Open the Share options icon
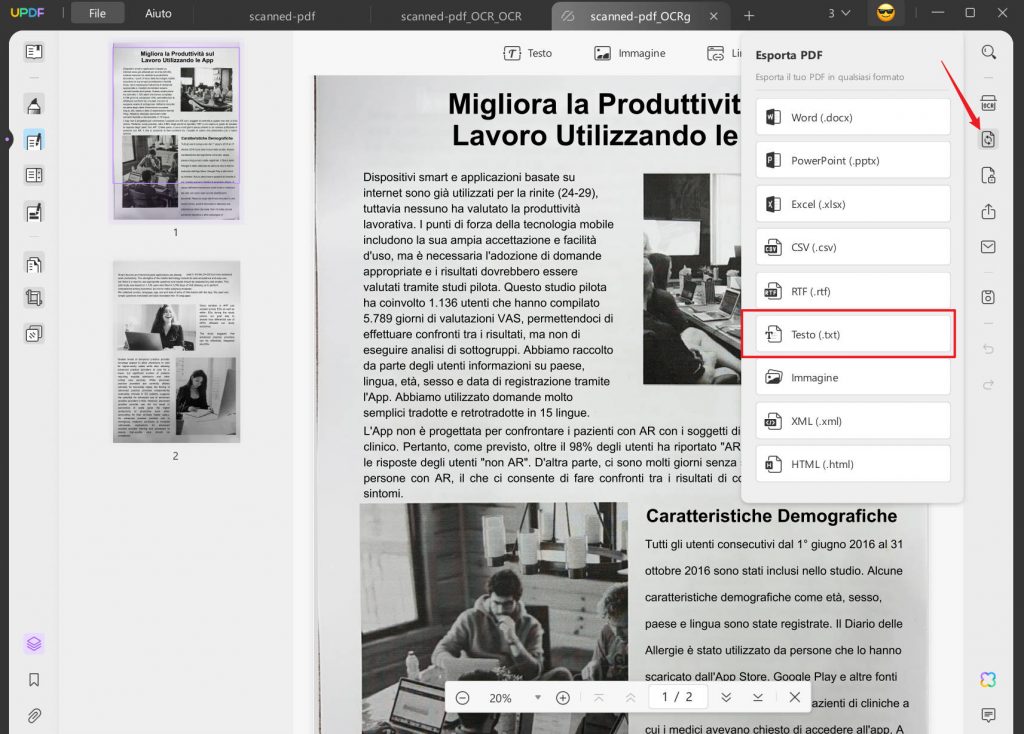This screenshot has width=1024, height=734. [x=988, y=211]
